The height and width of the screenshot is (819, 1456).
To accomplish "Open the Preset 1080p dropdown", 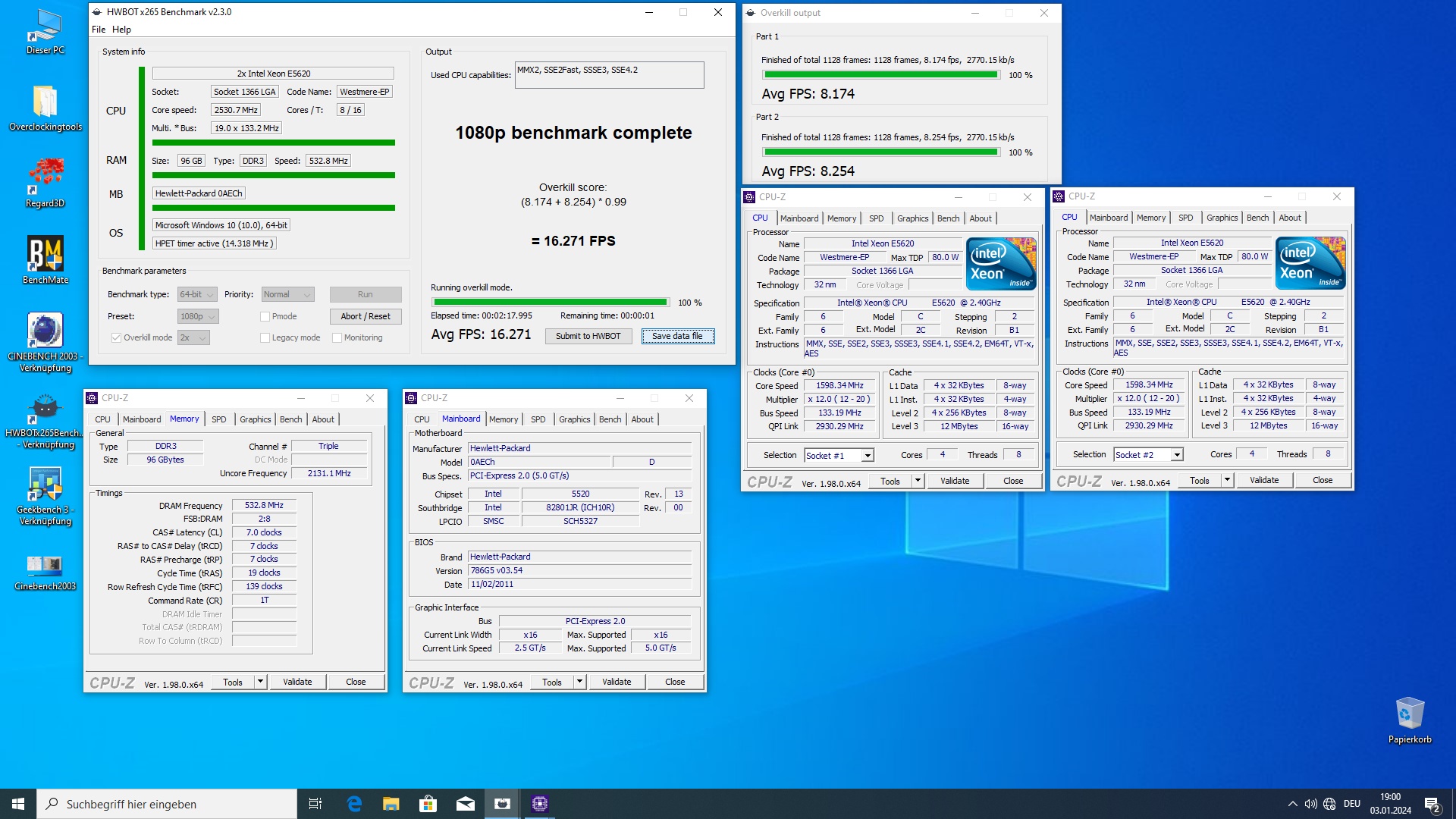I will point(198,316).
